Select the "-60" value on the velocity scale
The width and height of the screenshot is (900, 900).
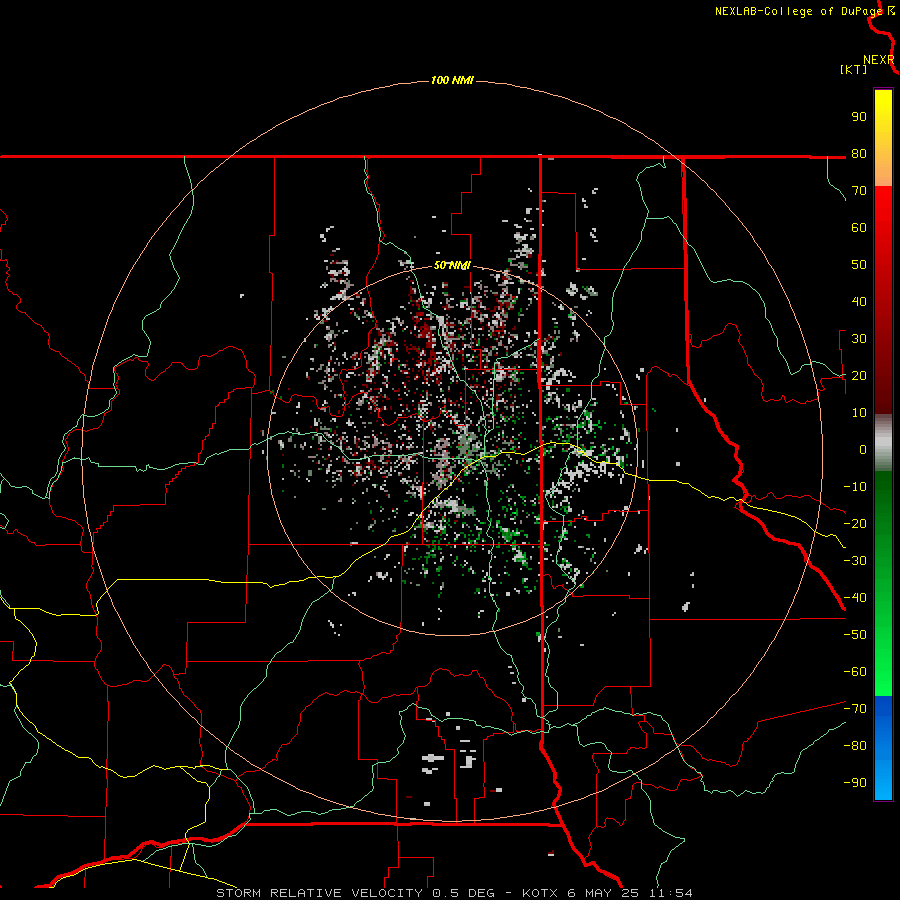pyautogui.click(x=855, y=672)
